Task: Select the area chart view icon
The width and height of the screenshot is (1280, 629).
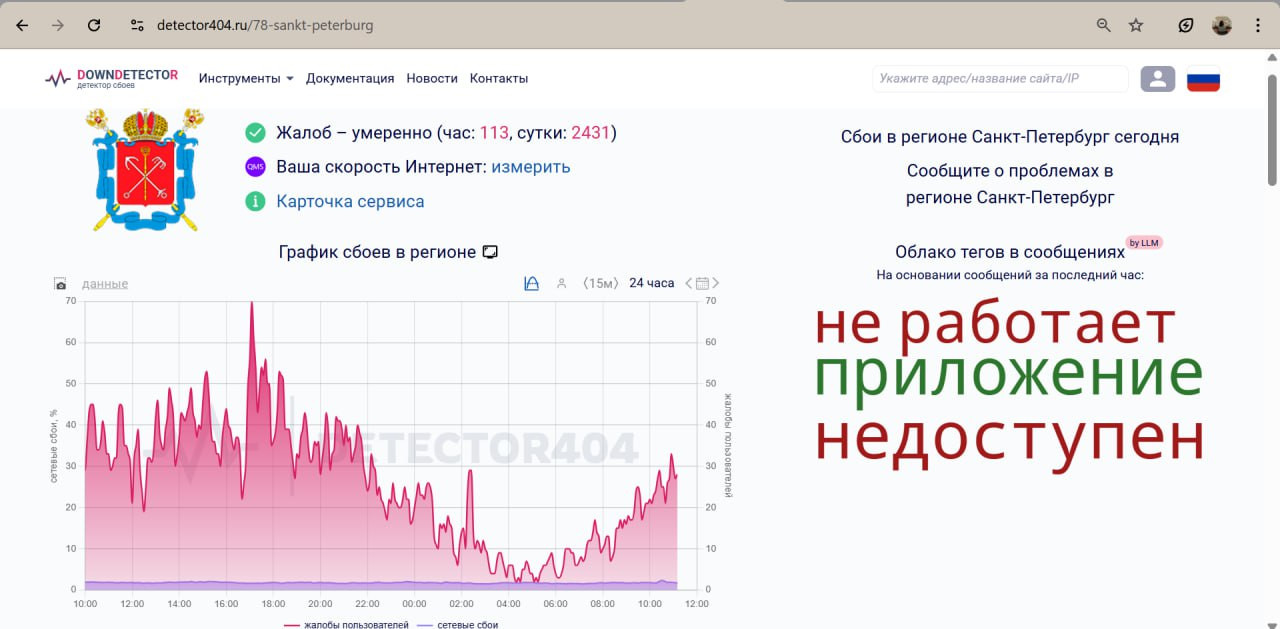Action: tap(532, 284)
